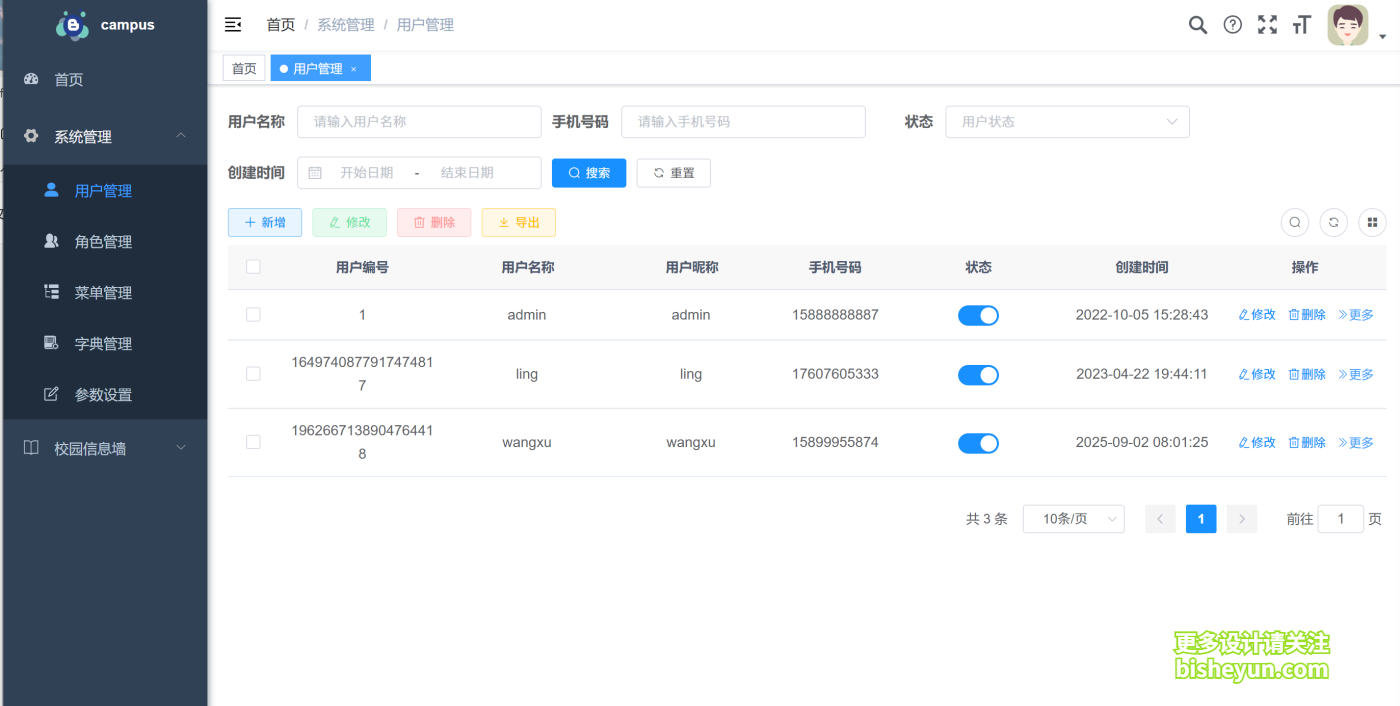Toggle admin user status switch

coord(978,314)
